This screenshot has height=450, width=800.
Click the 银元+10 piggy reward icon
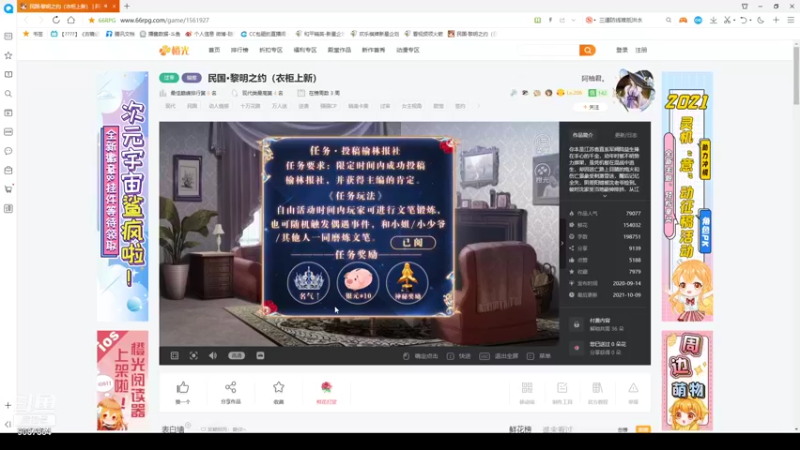coord(358,283)
